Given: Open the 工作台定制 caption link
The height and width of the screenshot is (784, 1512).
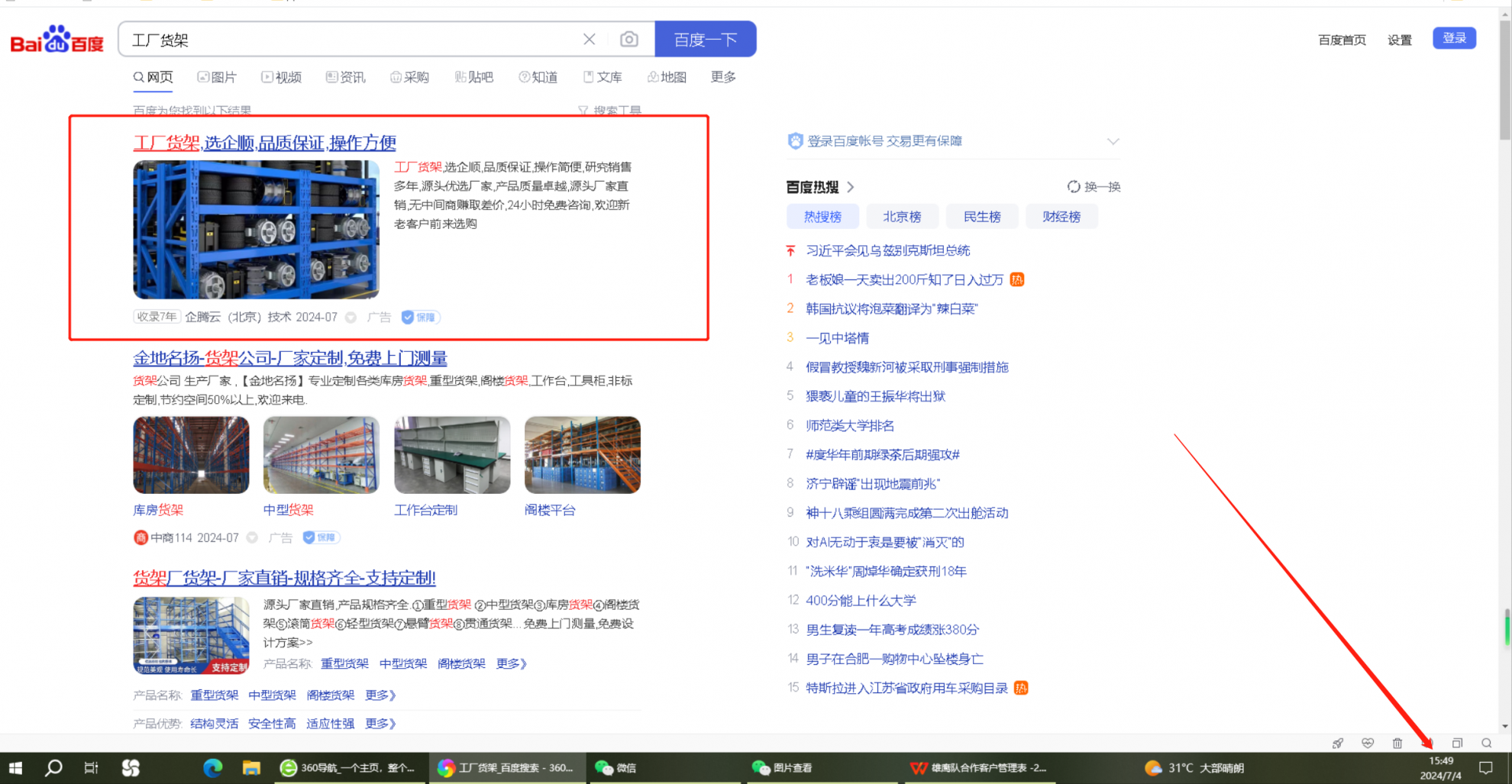Looking at the screenshot, I should pos(425,510).
